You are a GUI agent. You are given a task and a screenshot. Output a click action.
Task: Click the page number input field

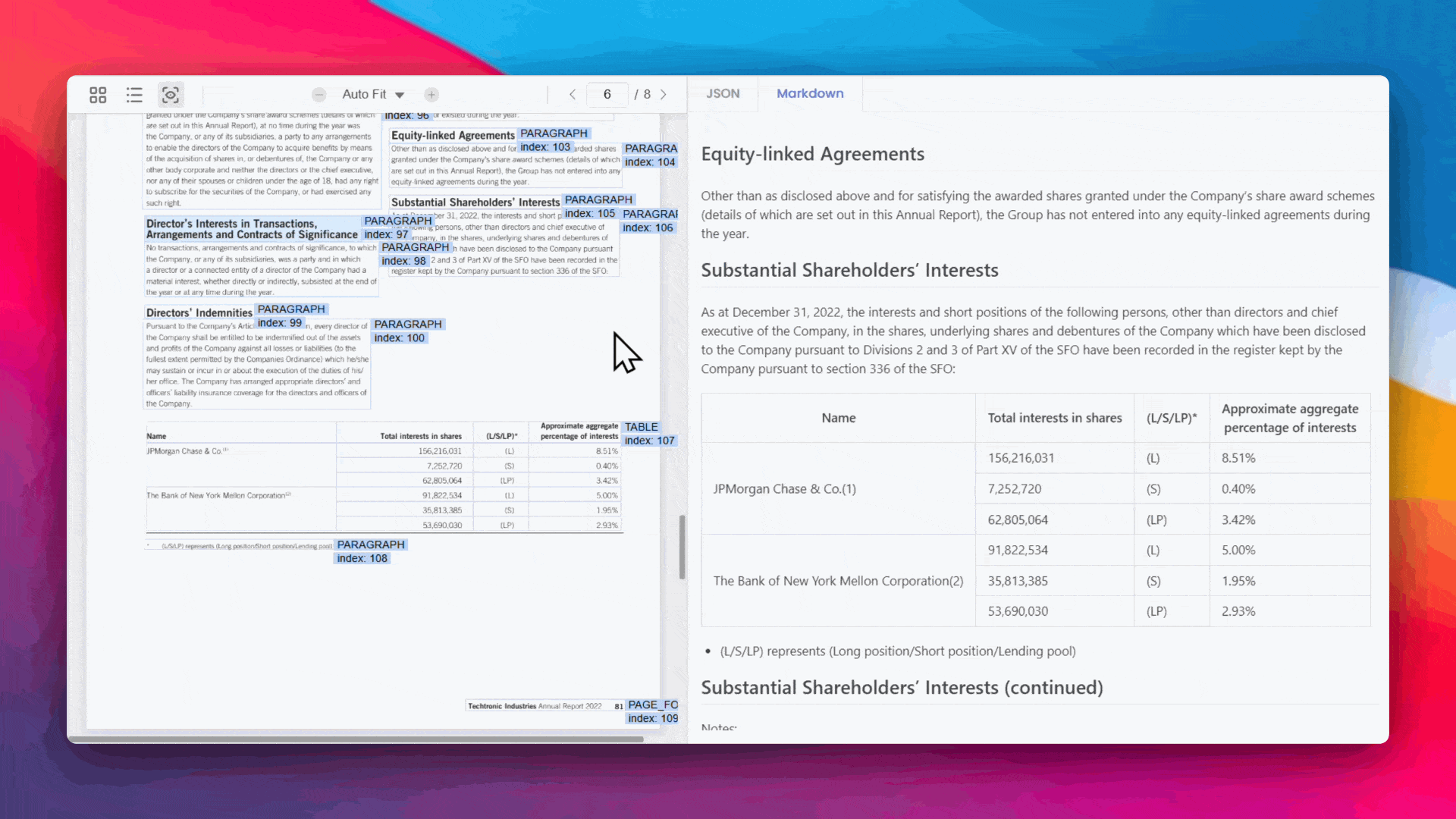(607, 94)
